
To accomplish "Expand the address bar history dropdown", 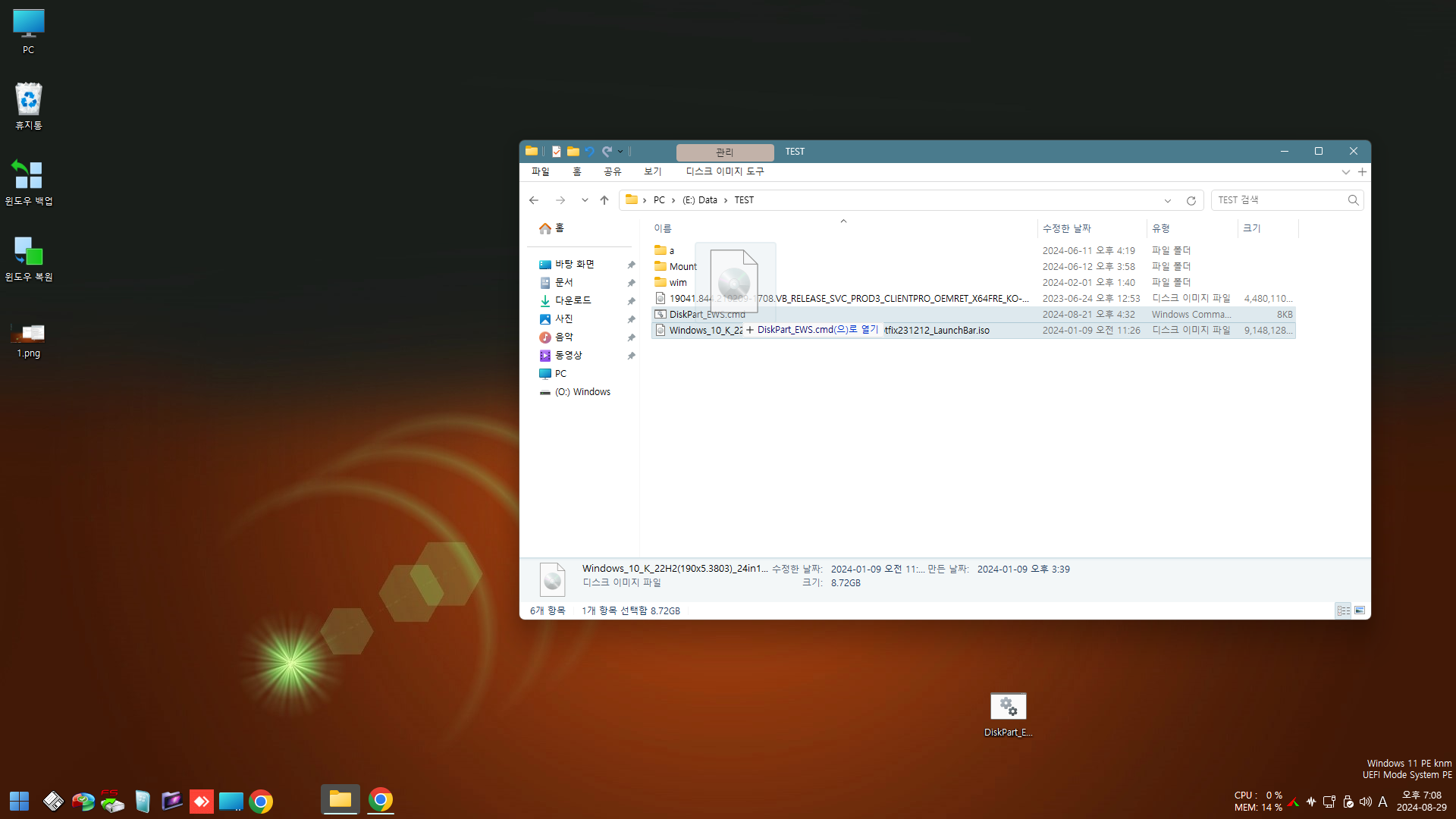I will (1168, 201).
